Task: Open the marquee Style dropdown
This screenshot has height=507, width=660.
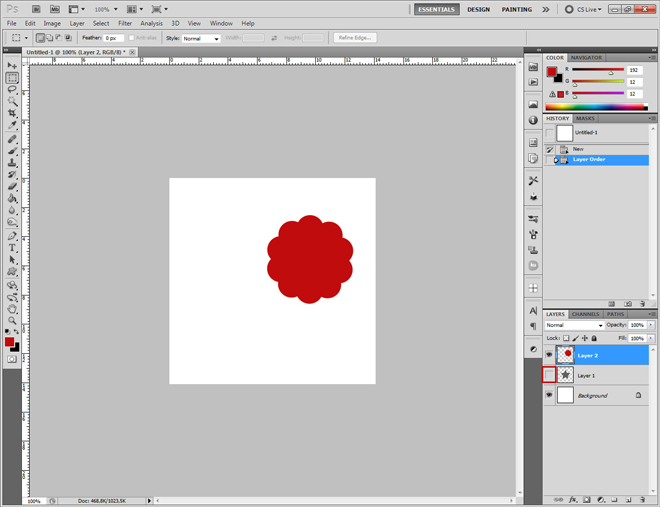Action: (x=200, y=38)
